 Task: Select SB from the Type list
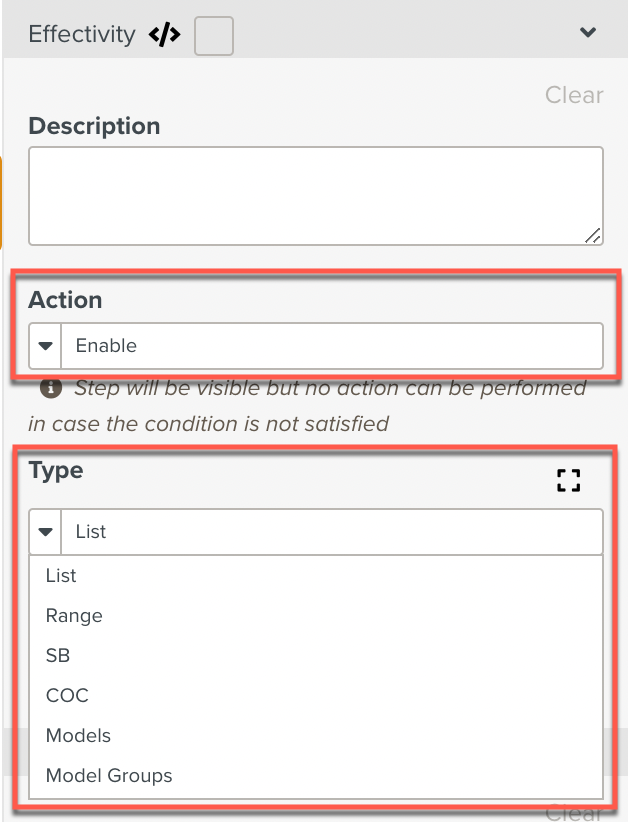58,656
